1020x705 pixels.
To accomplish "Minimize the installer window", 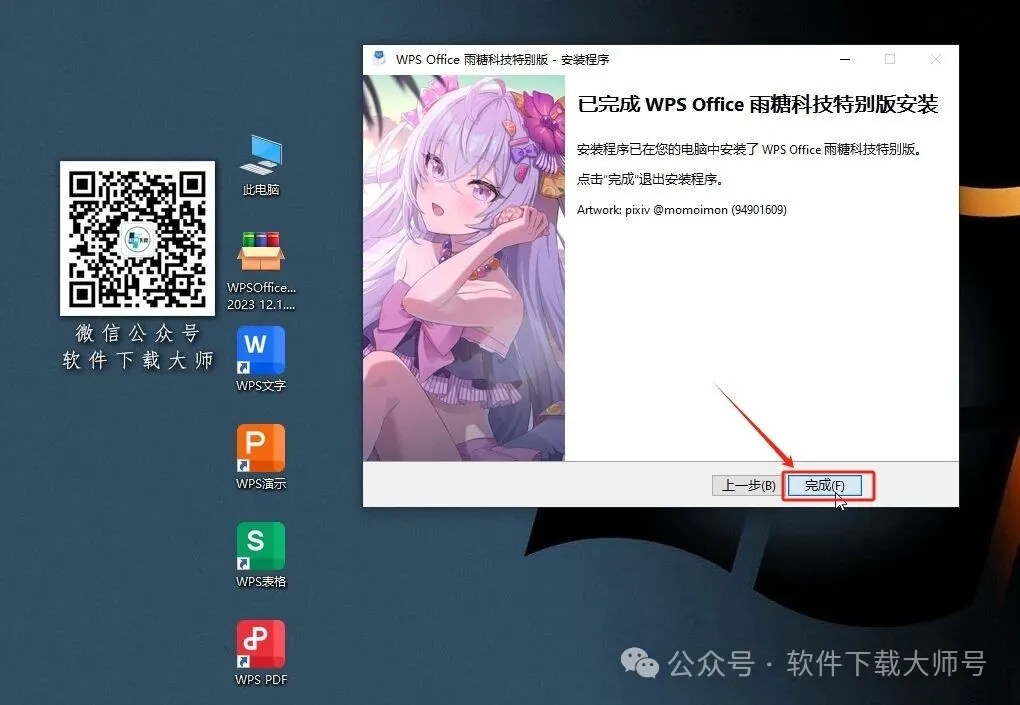I will [844, 59].
